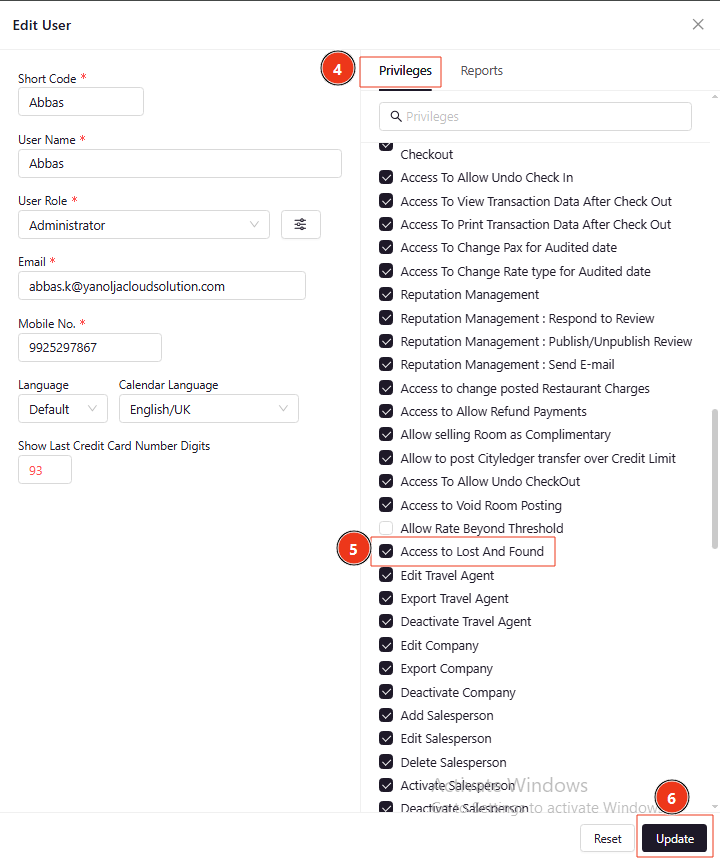Screen dimensions: 720x862
Task: Toggle Reputation Management : Send E-mail
Action: [x=386, y=364]
